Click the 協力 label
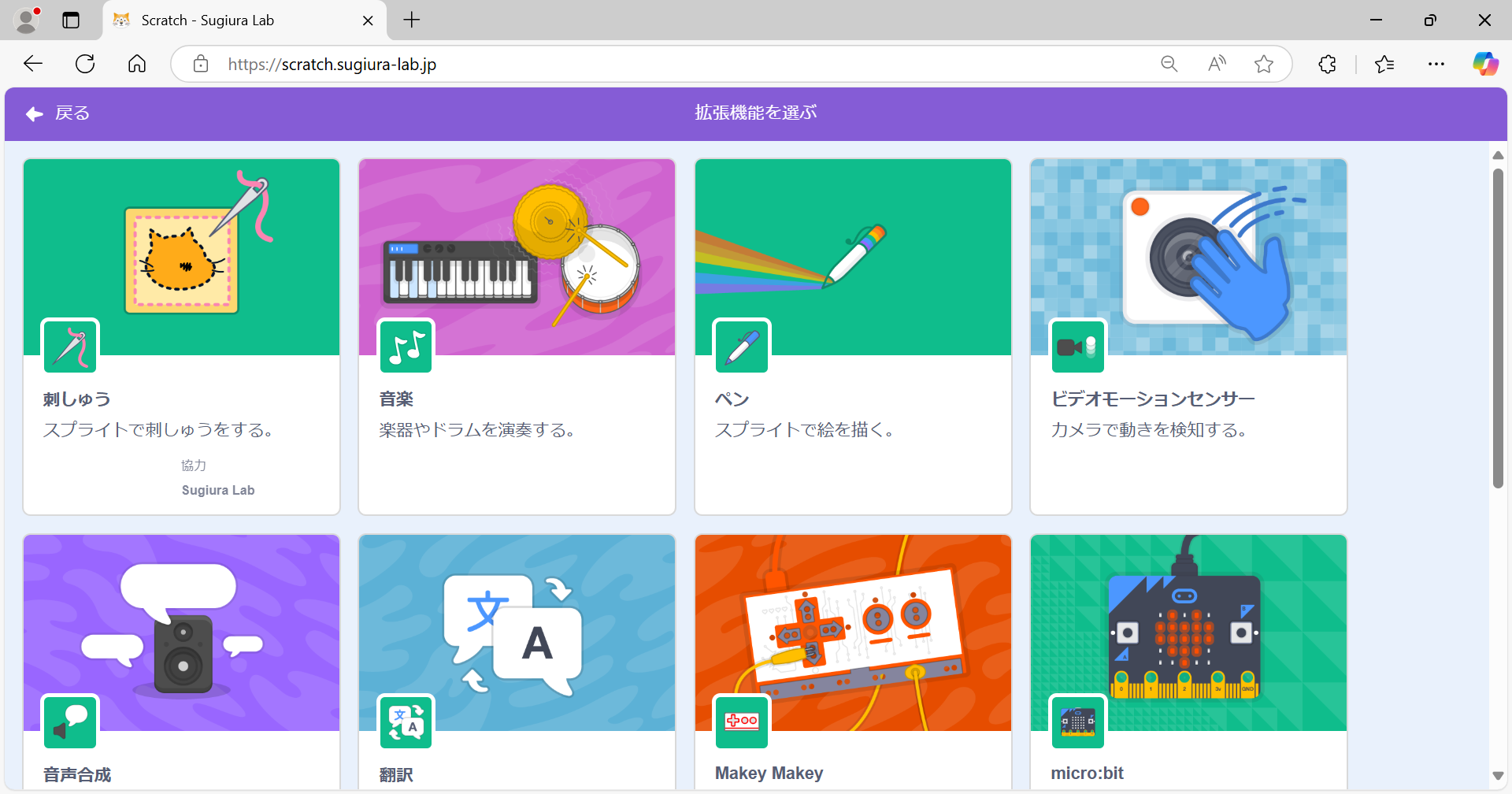 tap(194, 466)
